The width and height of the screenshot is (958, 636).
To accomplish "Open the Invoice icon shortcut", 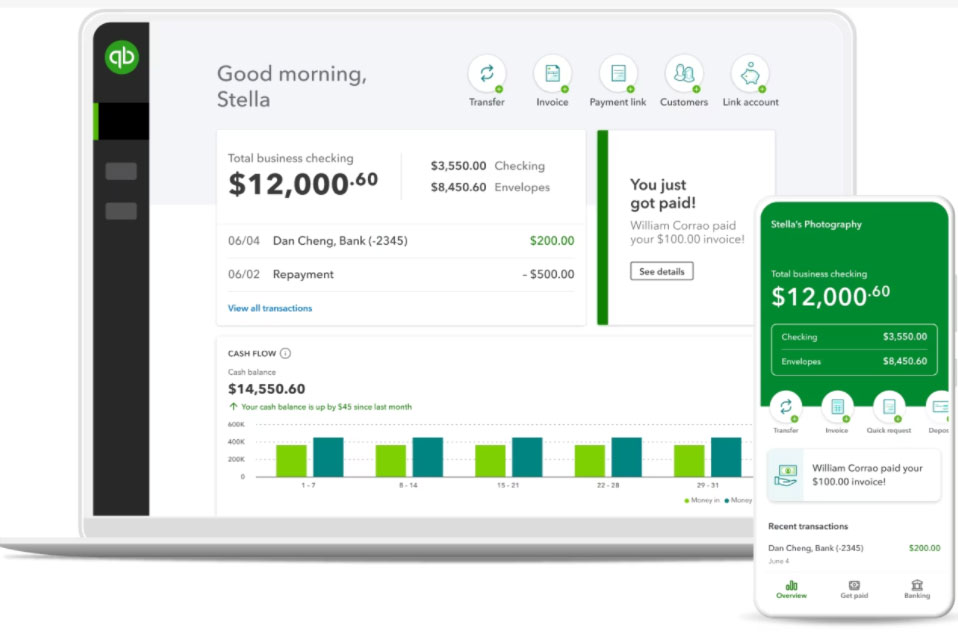I will [x=552, y=73].
